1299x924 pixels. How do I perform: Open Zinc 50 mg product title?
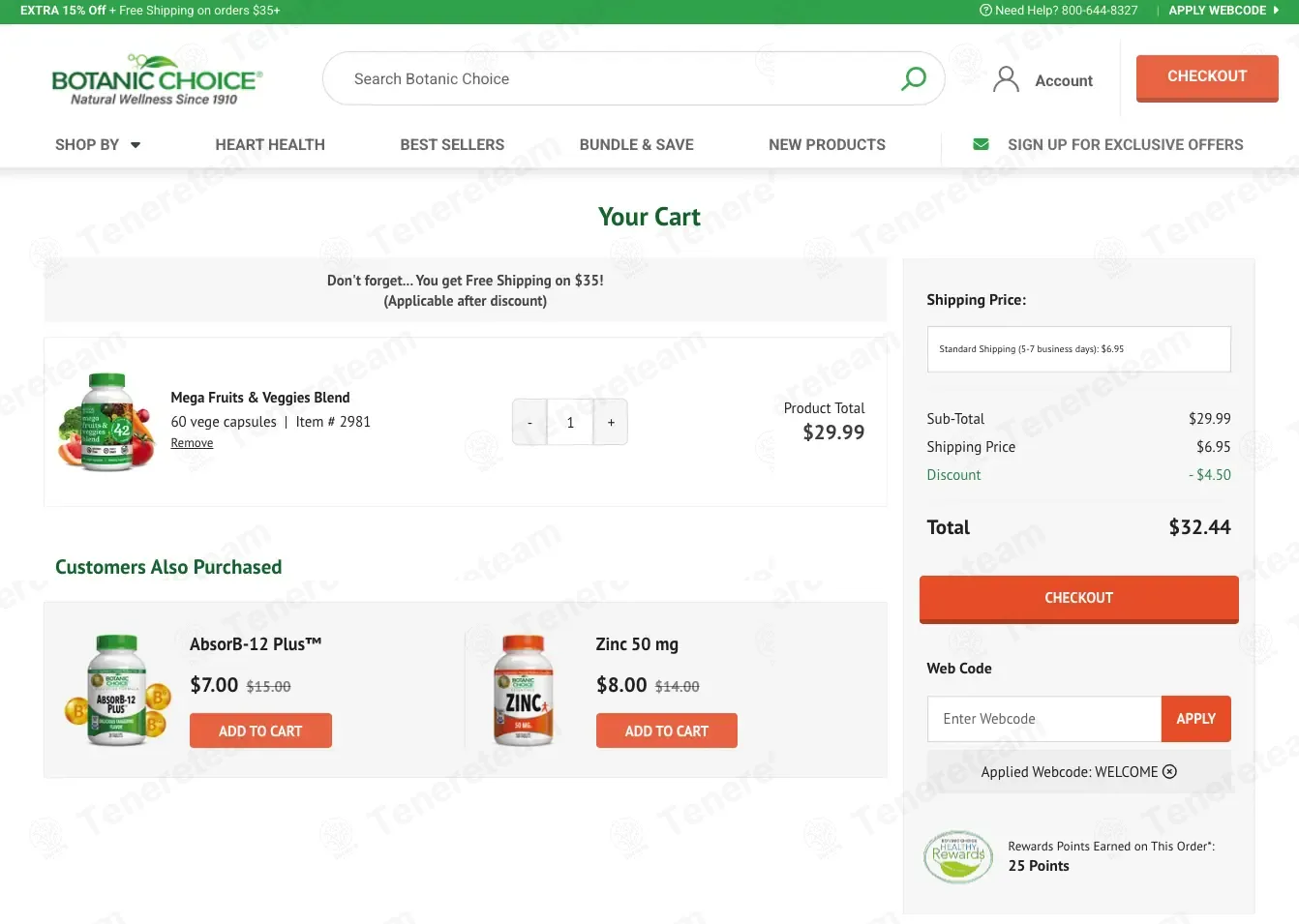637,644
